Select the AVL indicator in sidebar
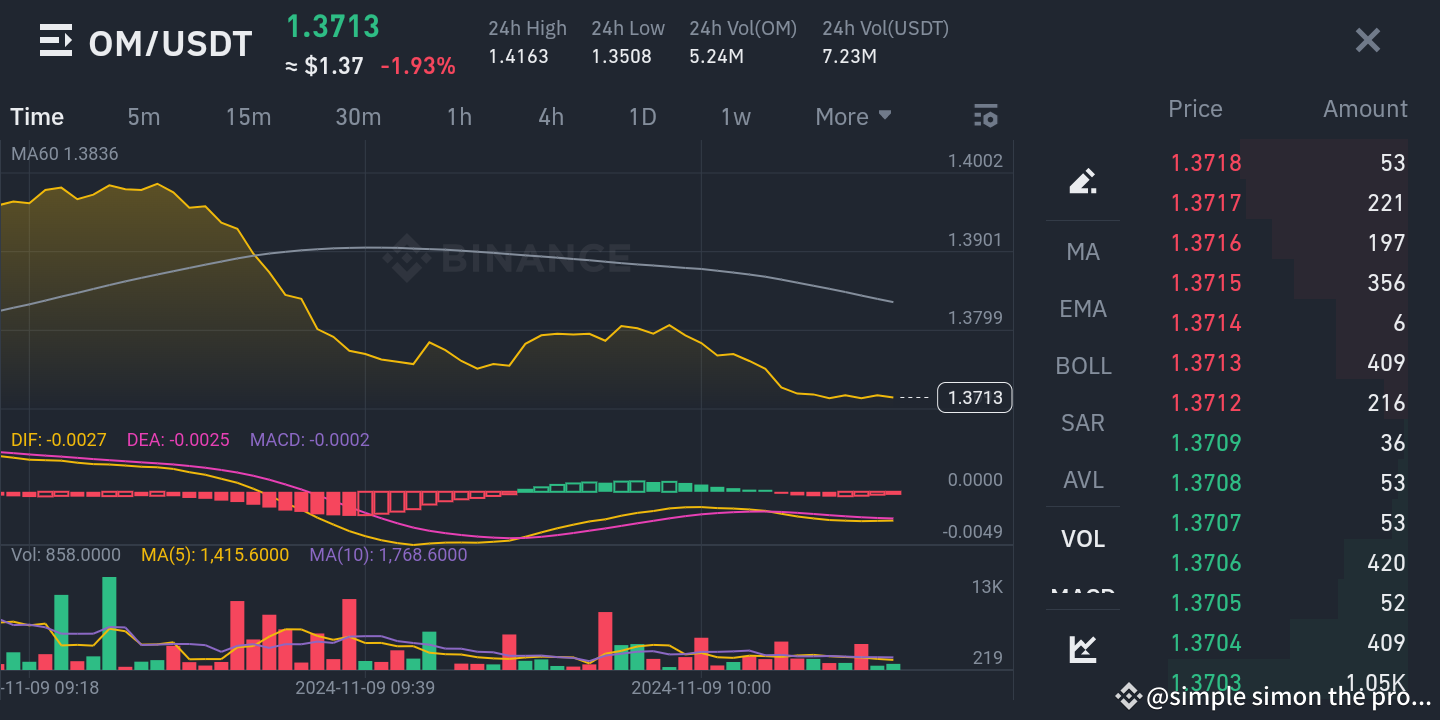Viewport: 1440px width, 720px height. tap(1083, 480)
